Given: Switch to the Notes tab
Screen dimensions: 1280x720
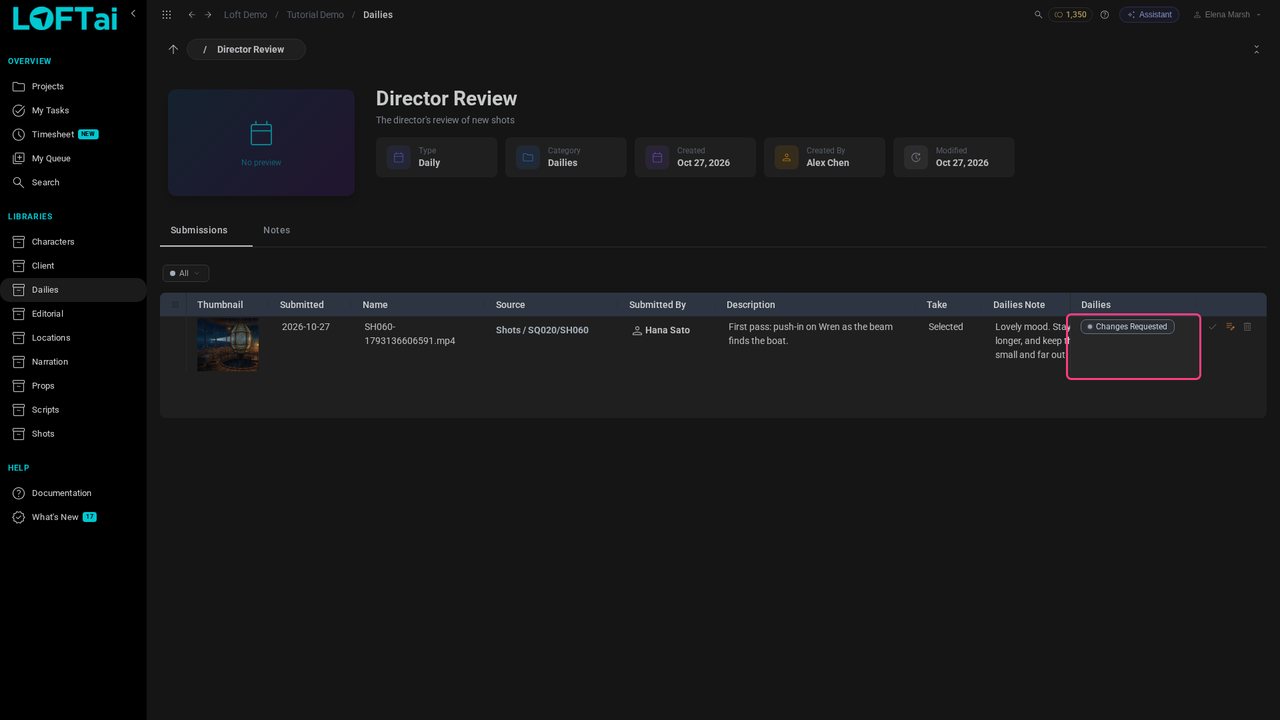Looking at the screenshot, I should [277, 230].
